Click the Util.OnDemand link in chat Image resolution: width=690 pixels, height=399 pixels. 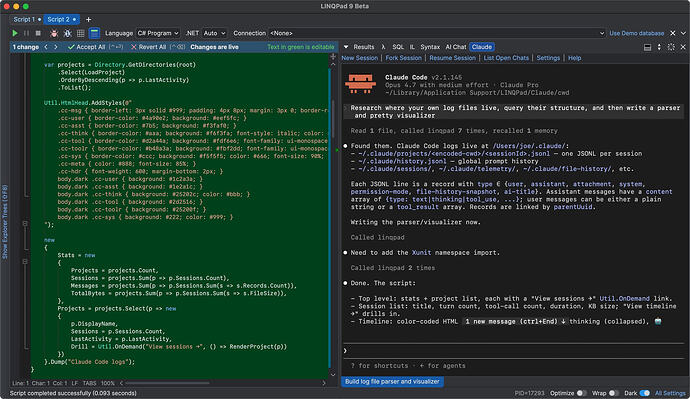point(624,299)
